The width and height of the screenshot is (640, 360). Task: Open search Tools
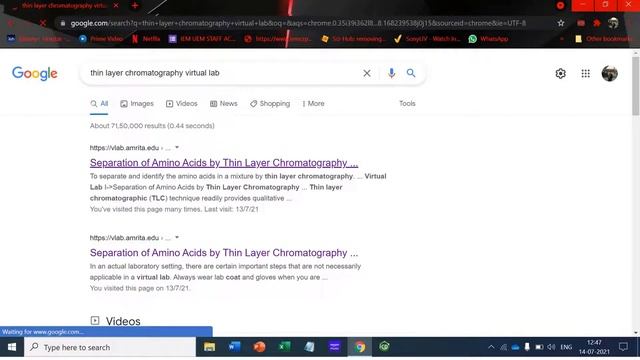(x=407, y=104)
